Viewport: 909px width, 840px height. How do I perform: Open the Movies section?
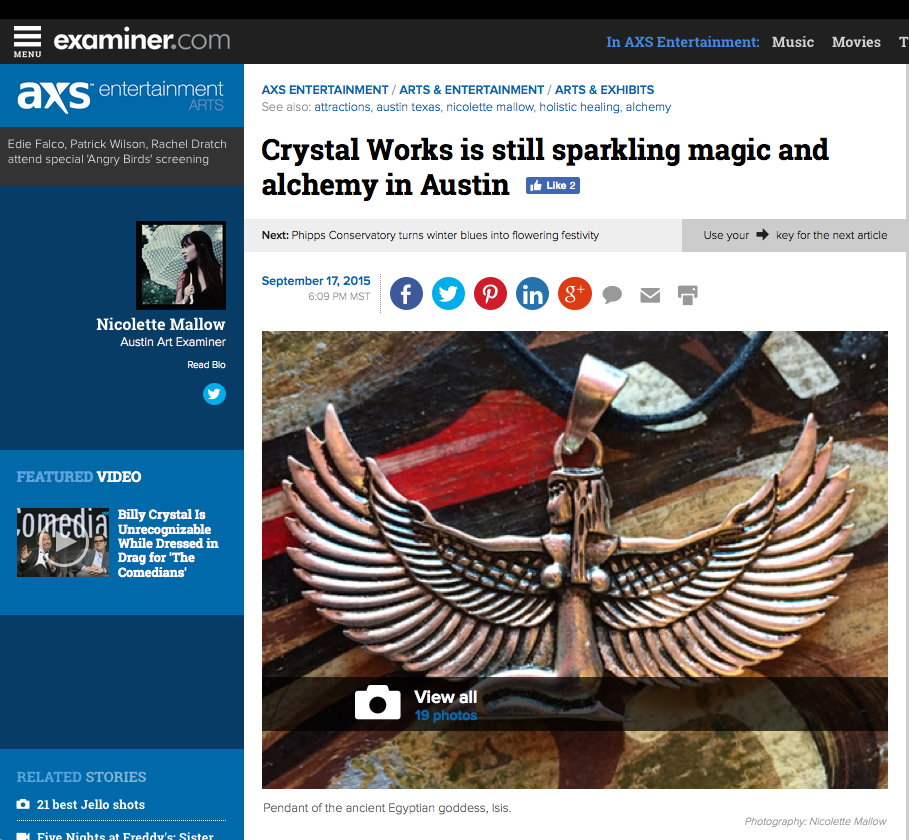[856, 42]
